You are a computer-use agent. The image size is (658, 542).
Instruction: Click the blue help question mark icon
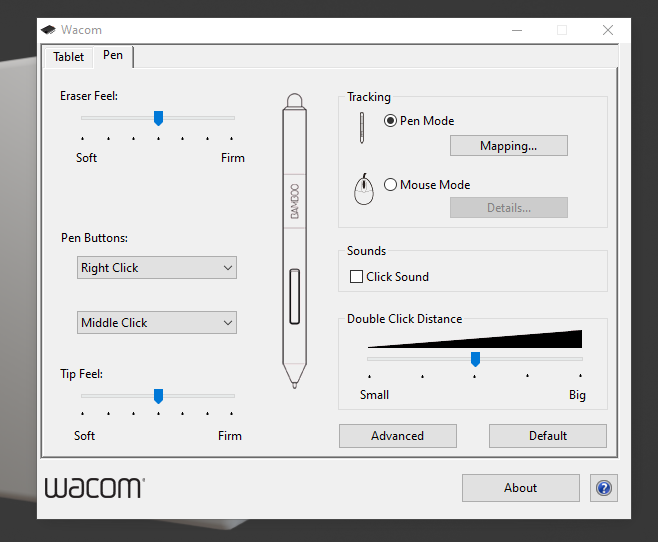point(603,488)
